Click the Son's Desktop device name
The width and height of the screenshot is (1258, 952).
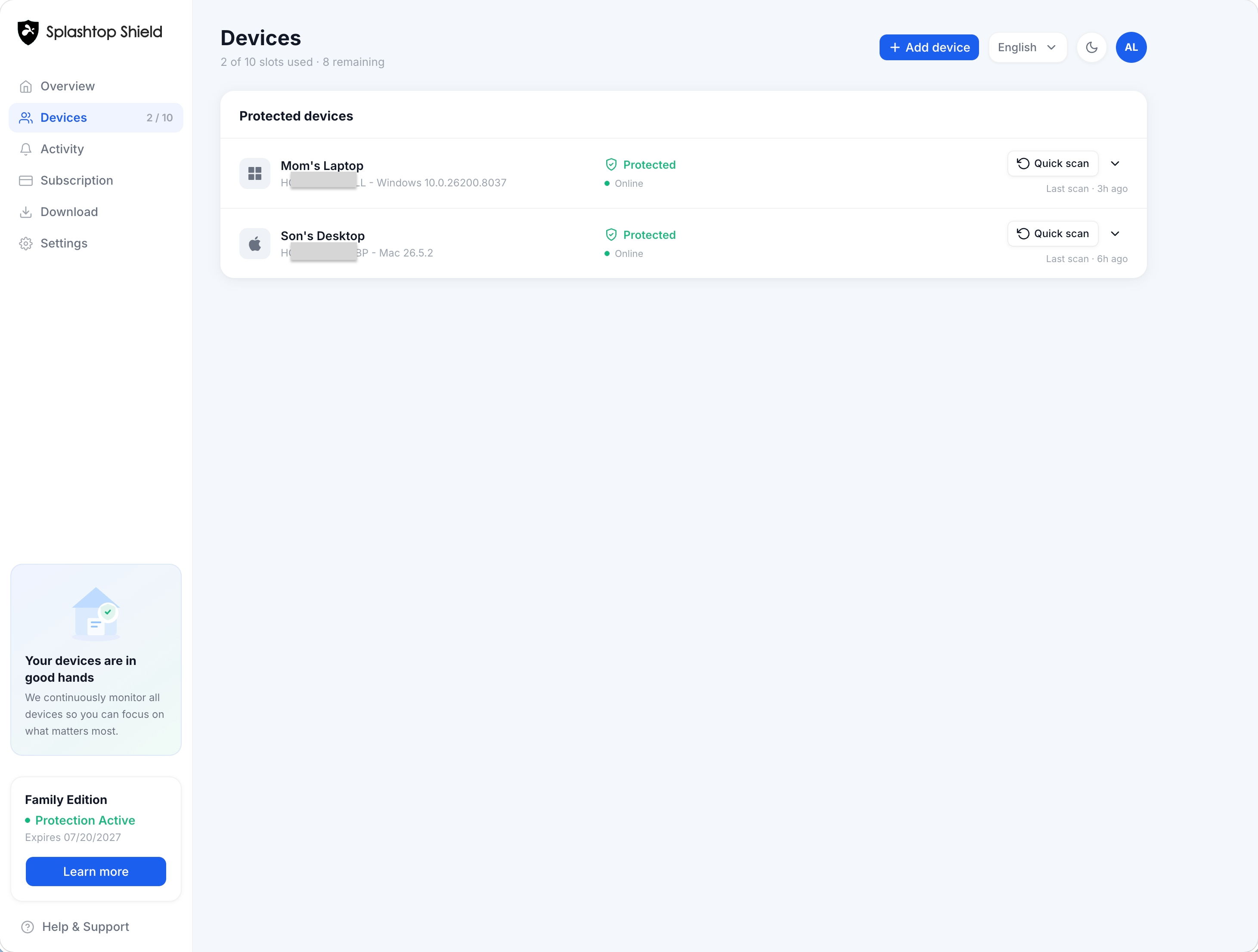tap(322, 236)
